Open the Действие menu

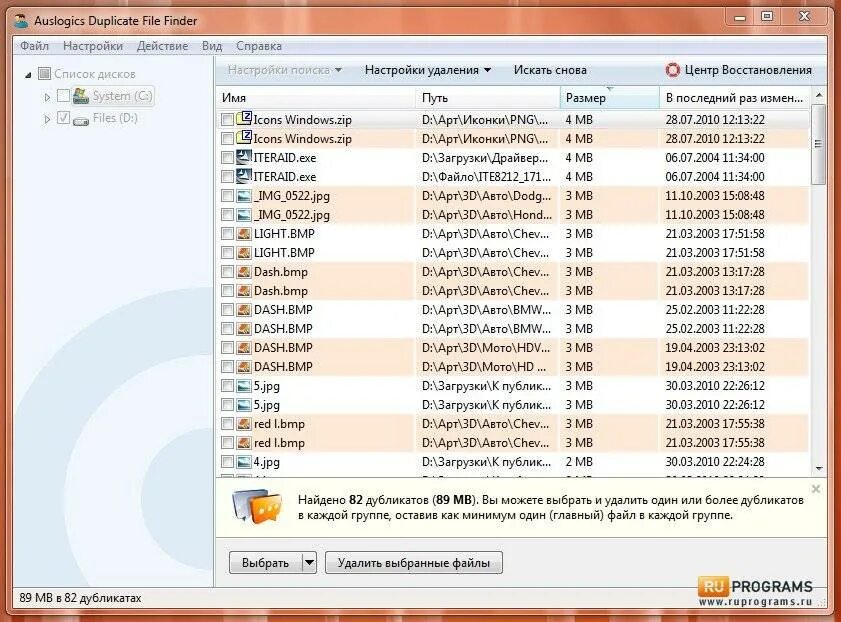(163, 46)
